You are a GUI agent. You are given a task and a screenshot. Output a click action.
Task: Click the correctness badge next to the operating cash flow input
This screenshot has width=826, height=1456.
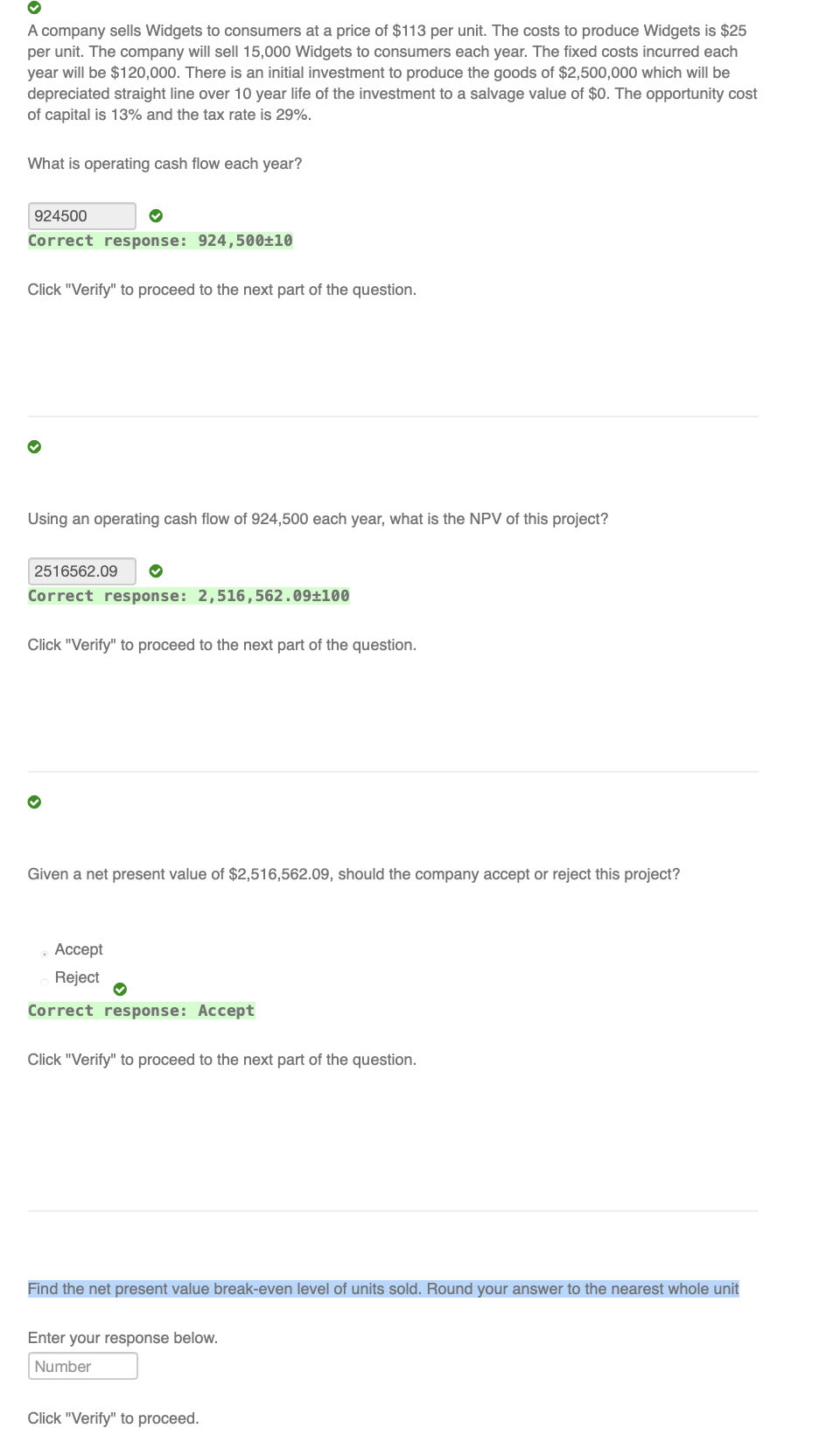(x=156, y=215)
